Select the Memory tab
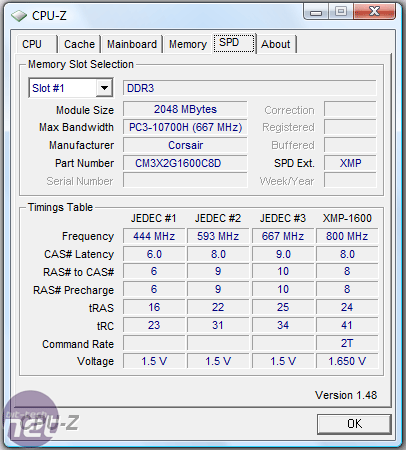Image resolution: width=406 pixels, height=450 pixels. tap(188, 44)
